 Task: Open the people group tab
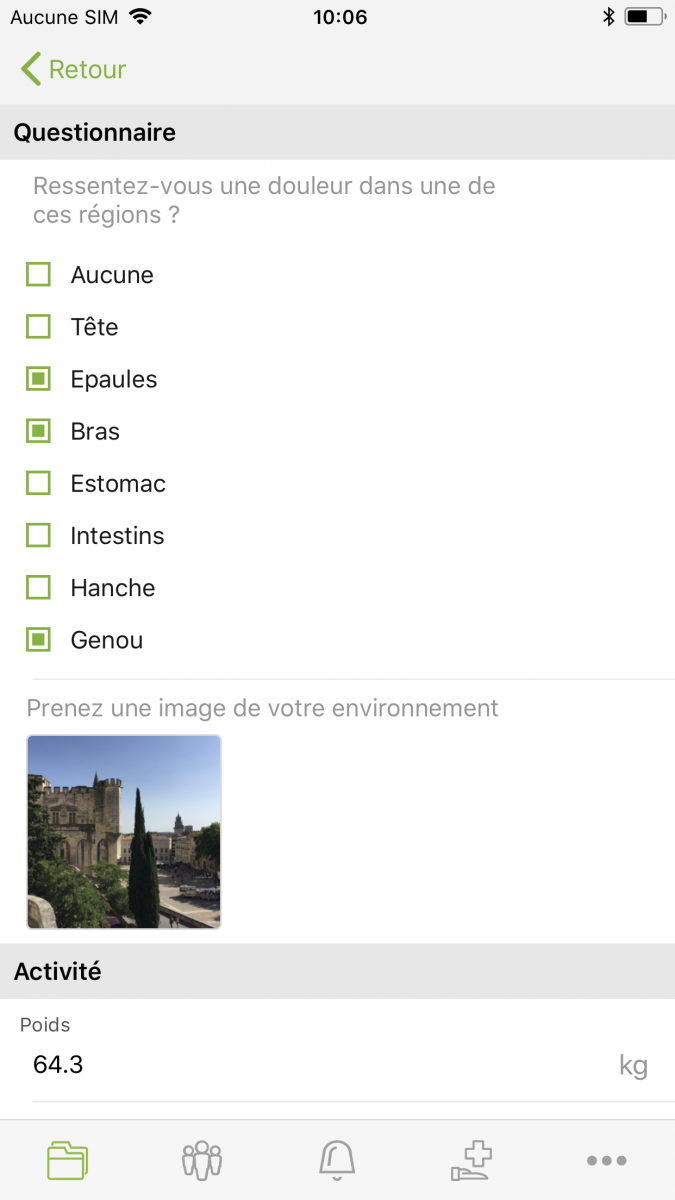point(202,1160)
